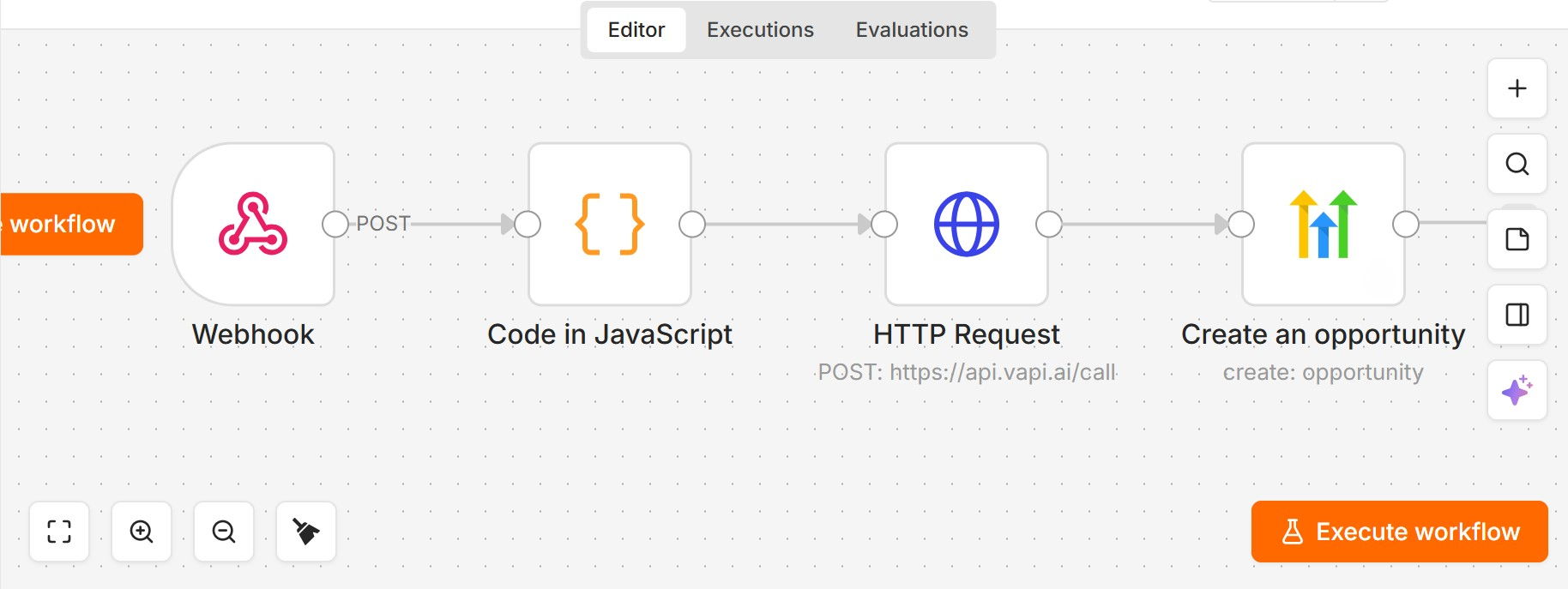Click the Create an opportunity label
Viewport: 1568px width, 589px height.
[x=1324, y=334]
